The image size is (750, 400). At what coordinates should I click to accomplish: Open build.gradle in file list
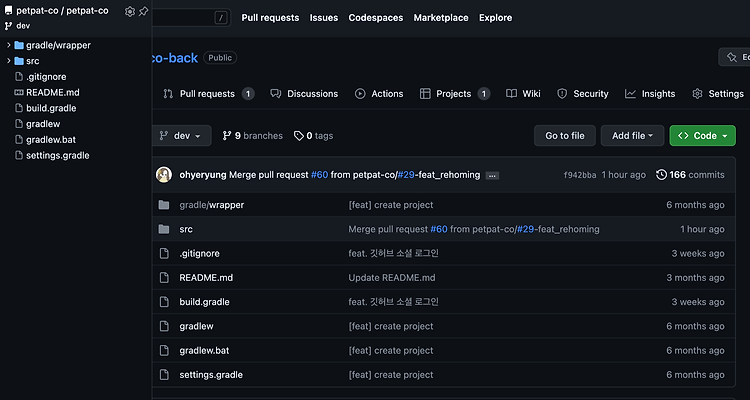204,302
